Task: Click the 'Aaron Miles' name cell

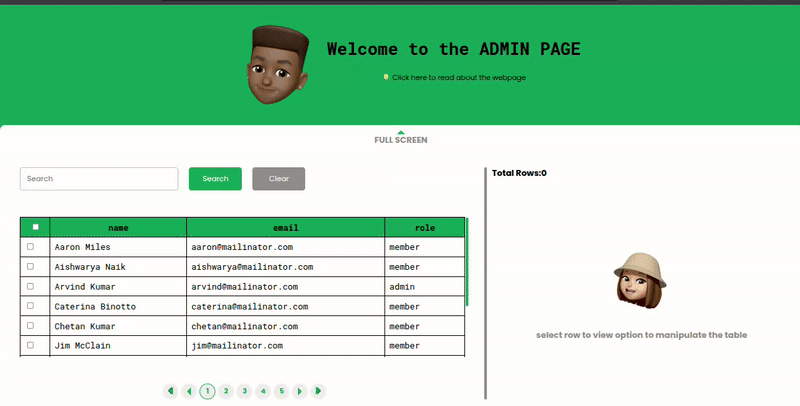Action: click(118, 247)
